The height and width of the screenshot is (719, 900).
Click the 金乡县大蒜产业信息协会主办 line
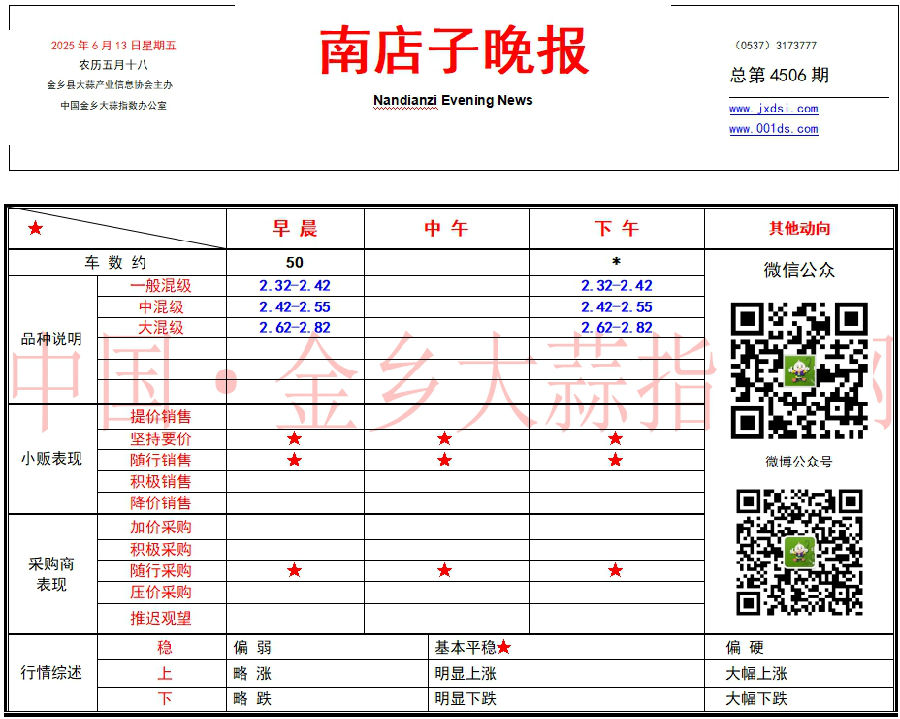pyautogui.click(x=110, y=85)
